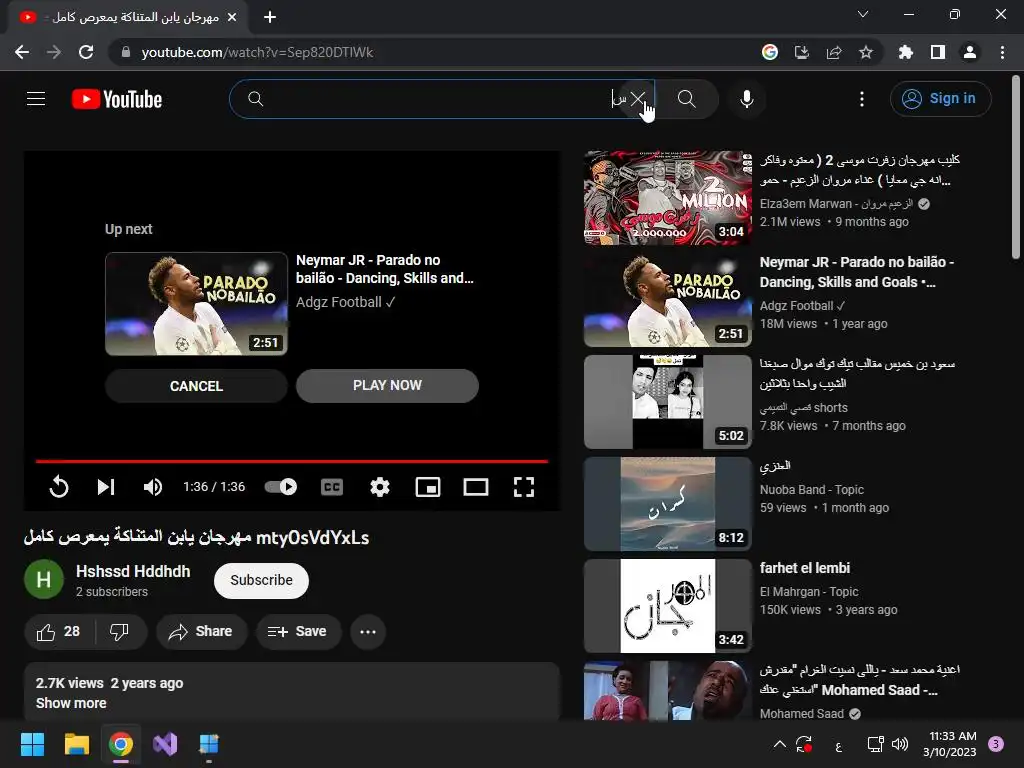
Task: Share the video
Action: [x=201, y=632]
